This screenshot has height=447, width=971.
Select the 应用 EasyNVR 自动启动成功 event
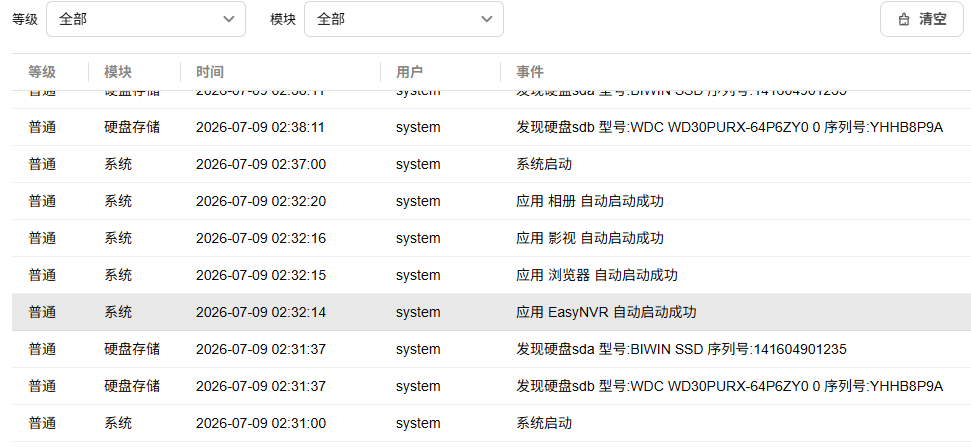click(x=606, y=312)
